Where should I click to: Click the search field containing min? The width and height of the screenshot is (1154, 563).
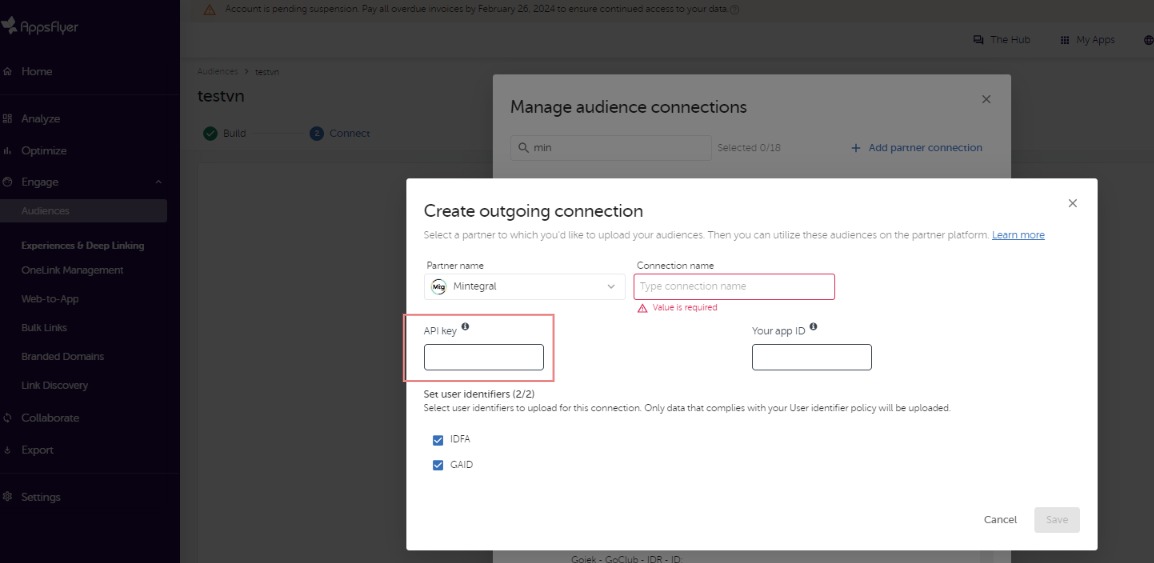(x=611, y=148)
